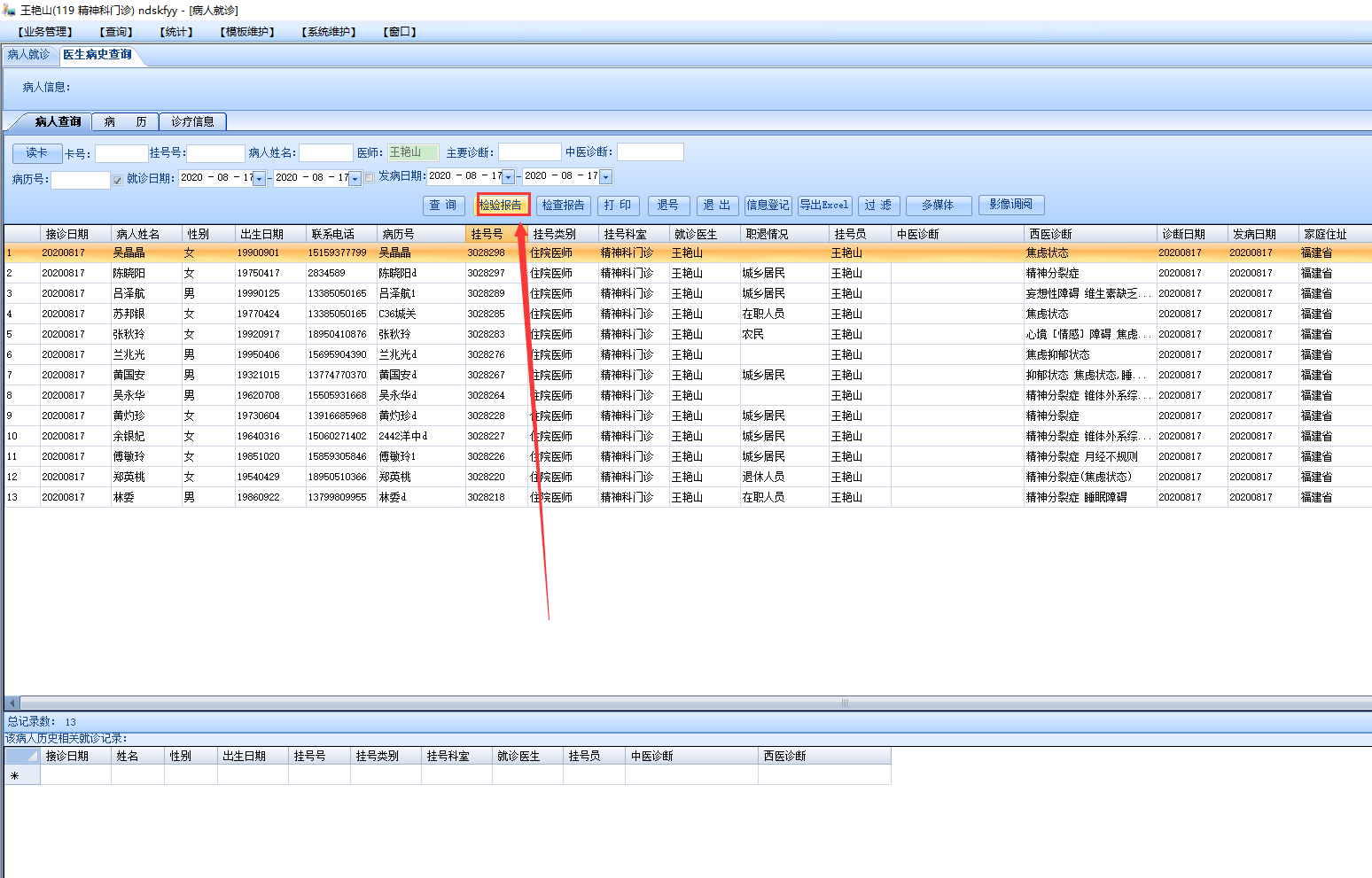Open the 【统计】 menu

(x=176, y=32)
